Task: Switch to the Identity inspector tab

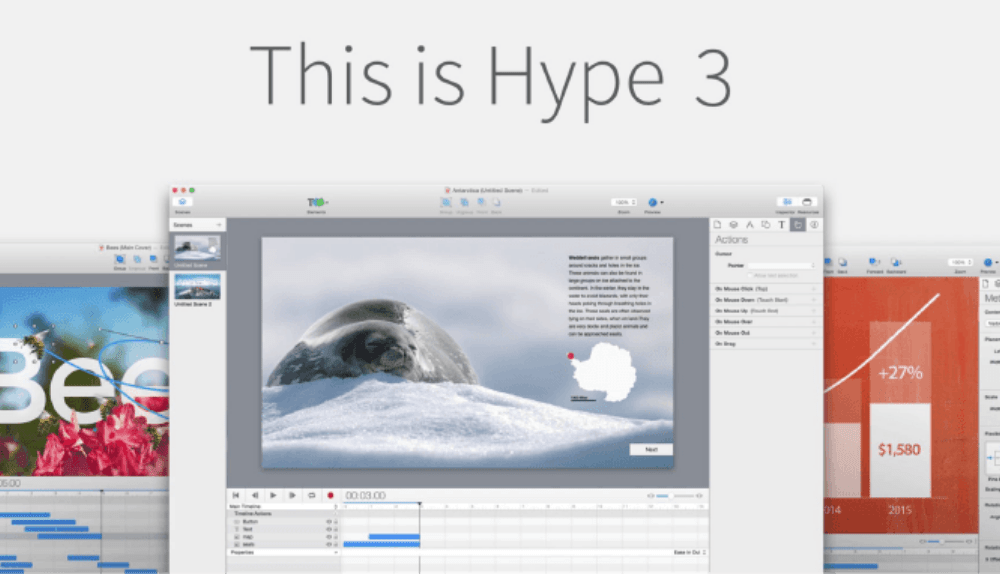Action: [814, 224]
